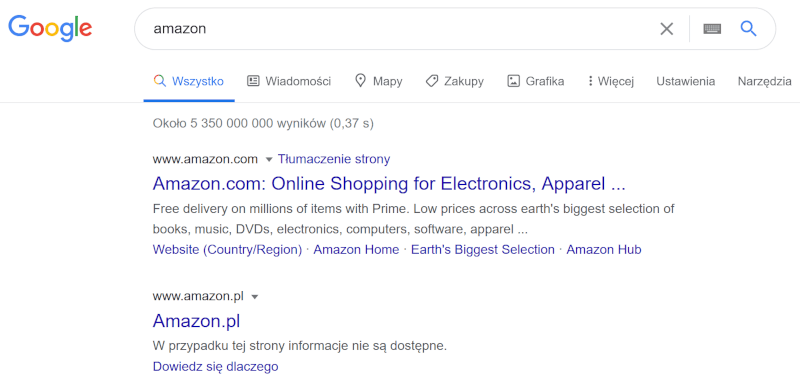Clear the search box with X icon
The height and width of the screenshot is (382, 800).
click(666, 29)
